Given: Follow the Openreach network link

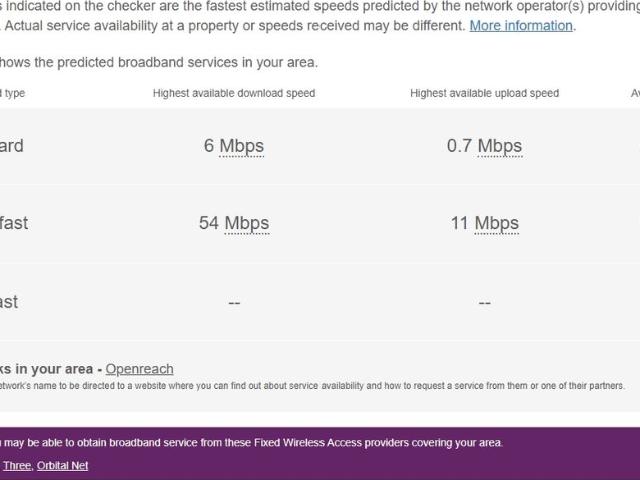Looking at the screenshot, I should 139,369.
